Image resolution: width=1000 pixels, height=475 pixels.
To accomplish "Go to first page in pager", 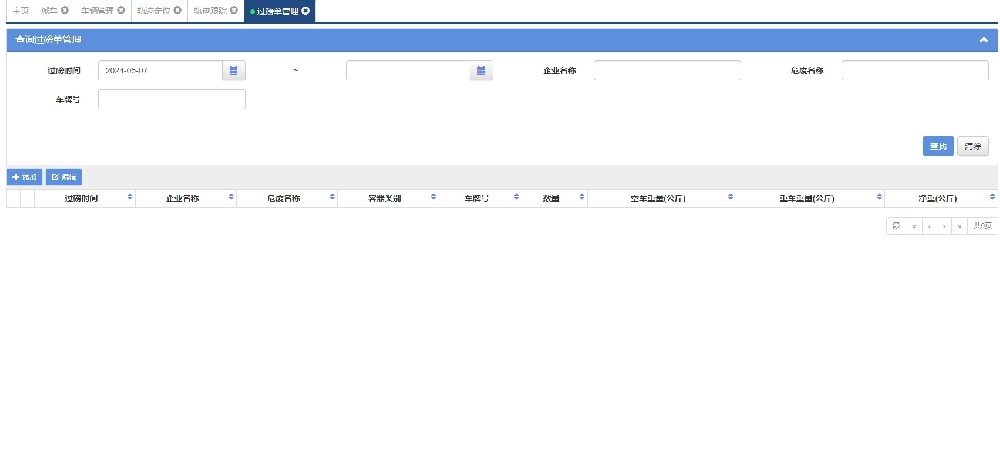I will (914, 226).
